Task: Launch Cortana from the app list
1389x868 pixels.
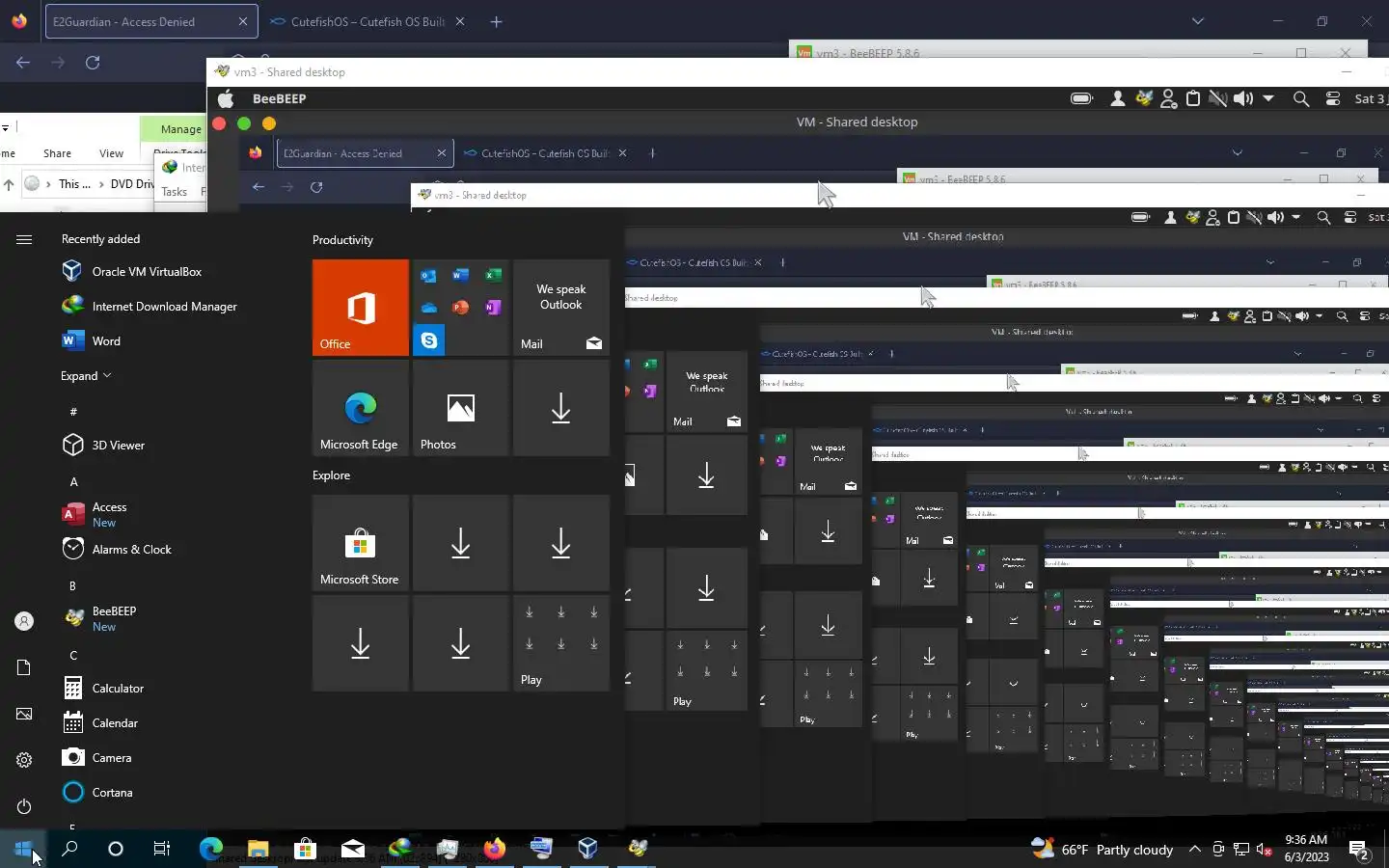Action: tap(97, 792)
